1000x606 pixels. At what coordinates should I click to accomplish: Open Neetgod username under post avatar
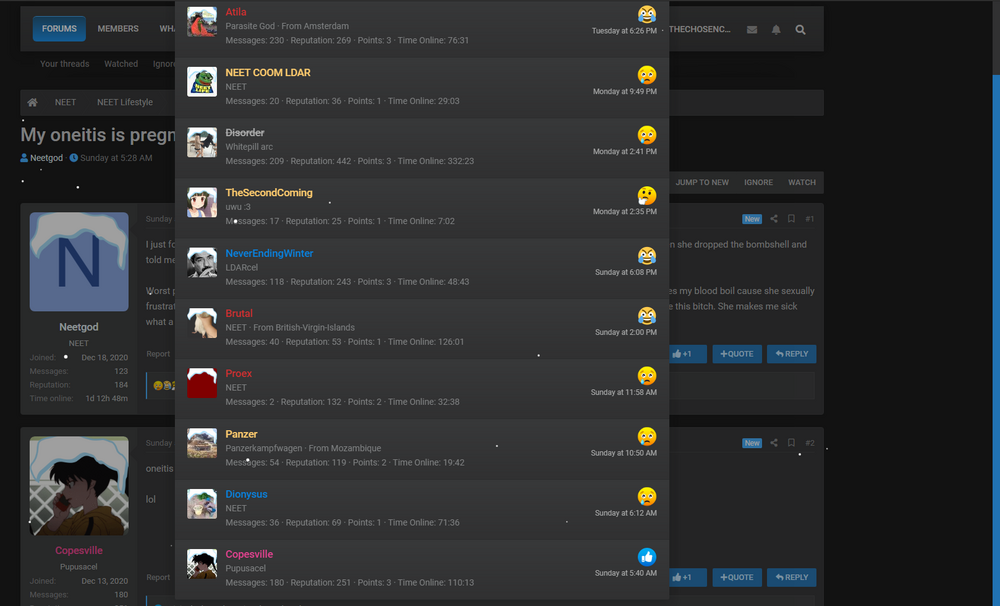coord(78,327)
